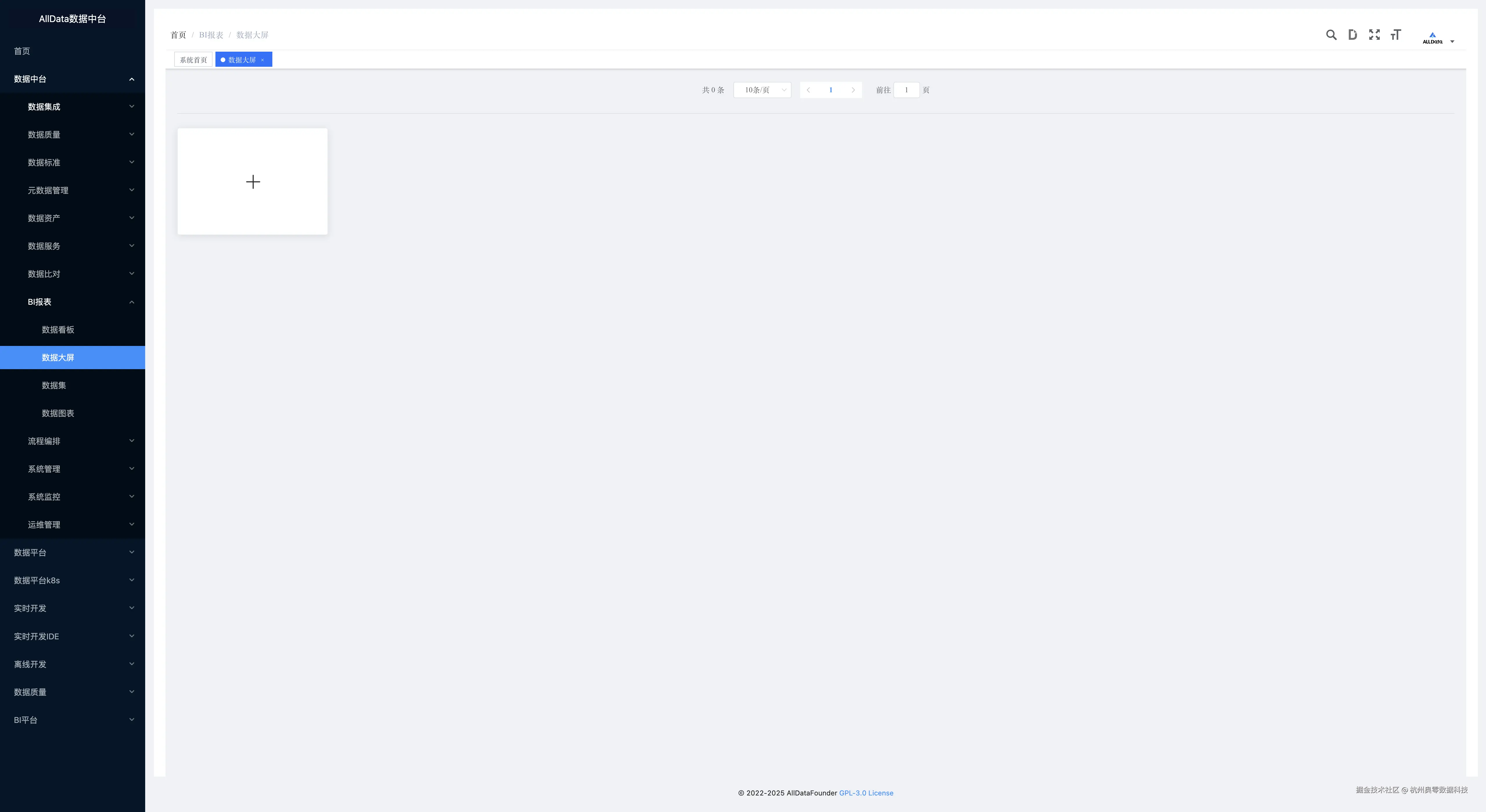Open 数据图表 menu item
The height and width of the screenshot is (812, 1486).
58,414
